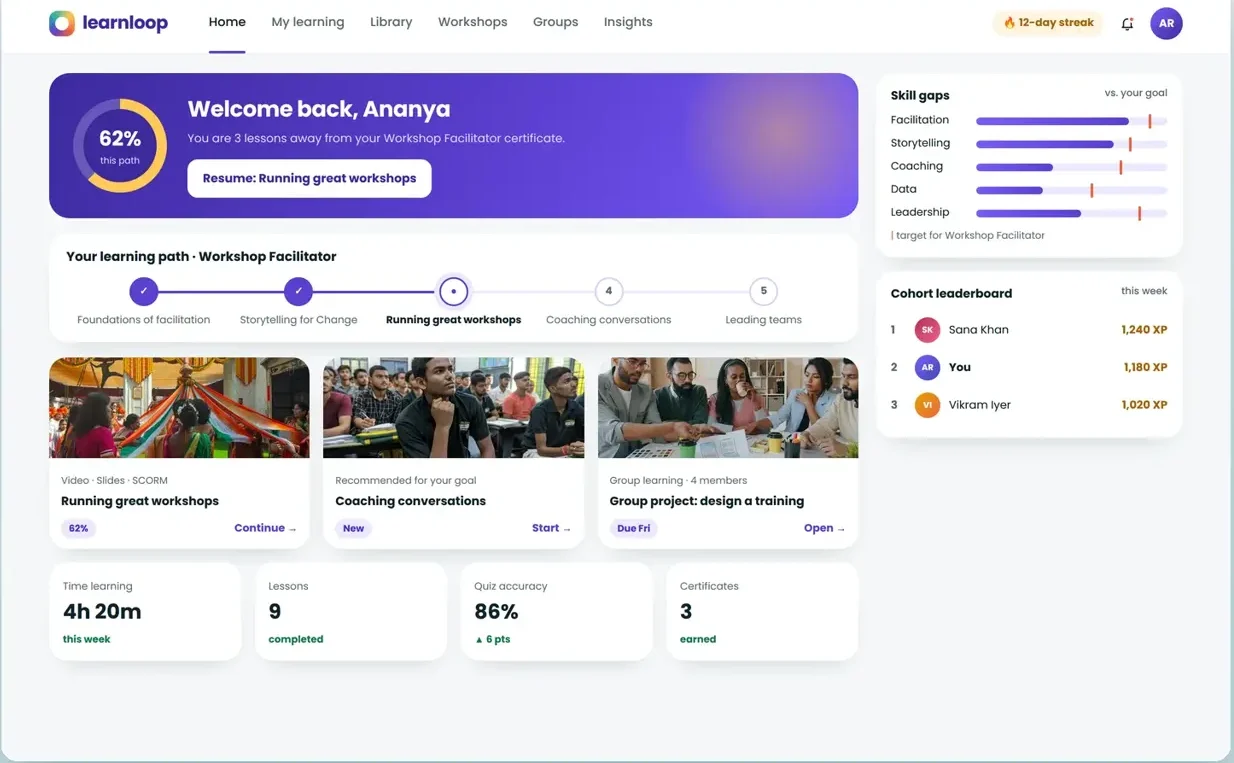
Task: Click the Lessons 9 completed stat
Action: tap(351, 612)
